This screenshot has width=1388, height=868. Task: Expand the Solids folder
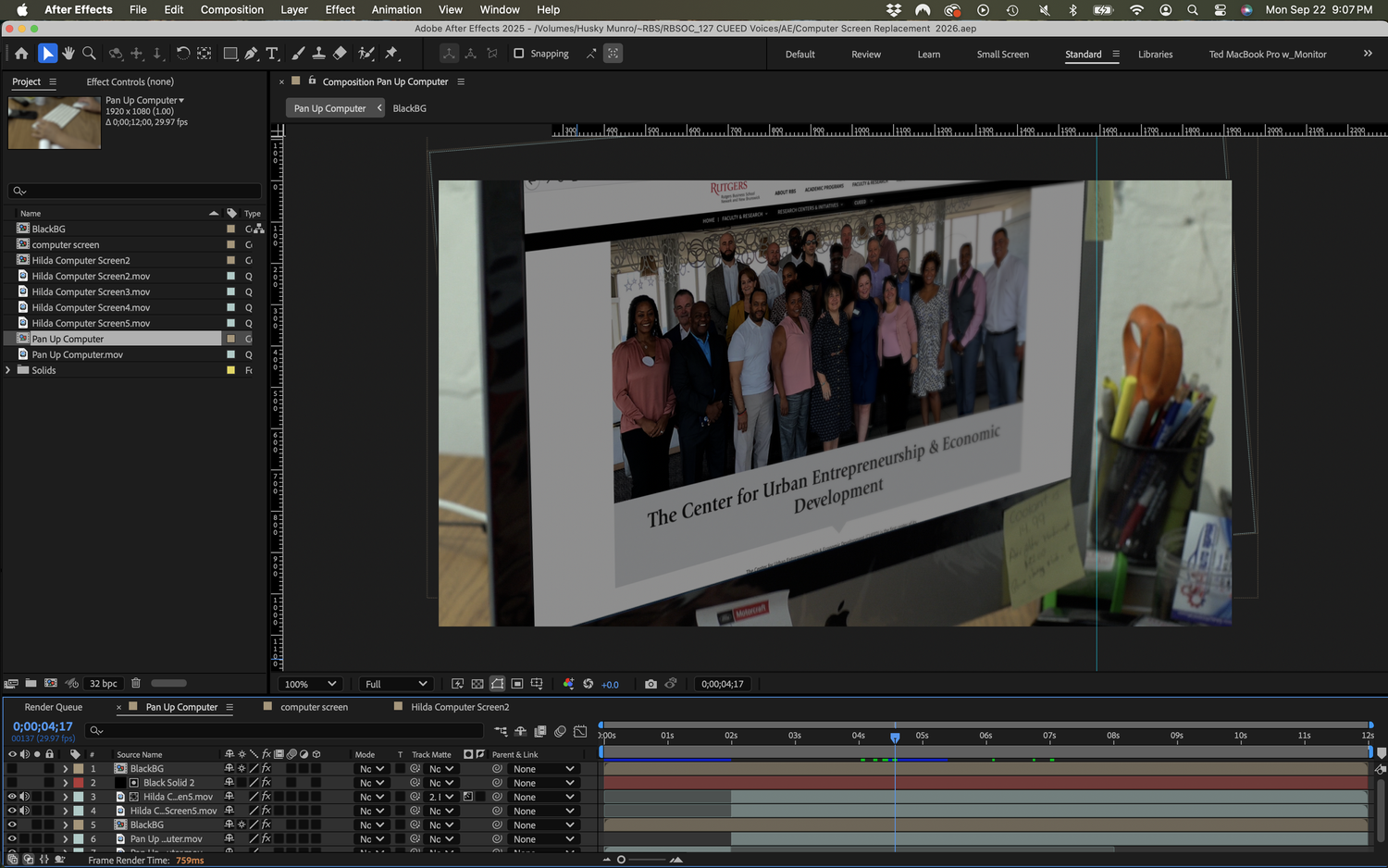pos(8,370)
